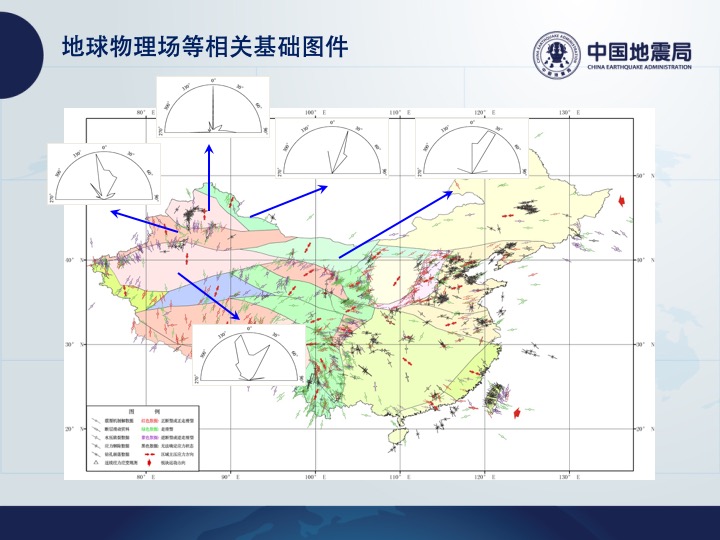The height and width of the screenshot is (540, 720).
Task: Click the red 红色数据 legend label
Action: (149, 420)
